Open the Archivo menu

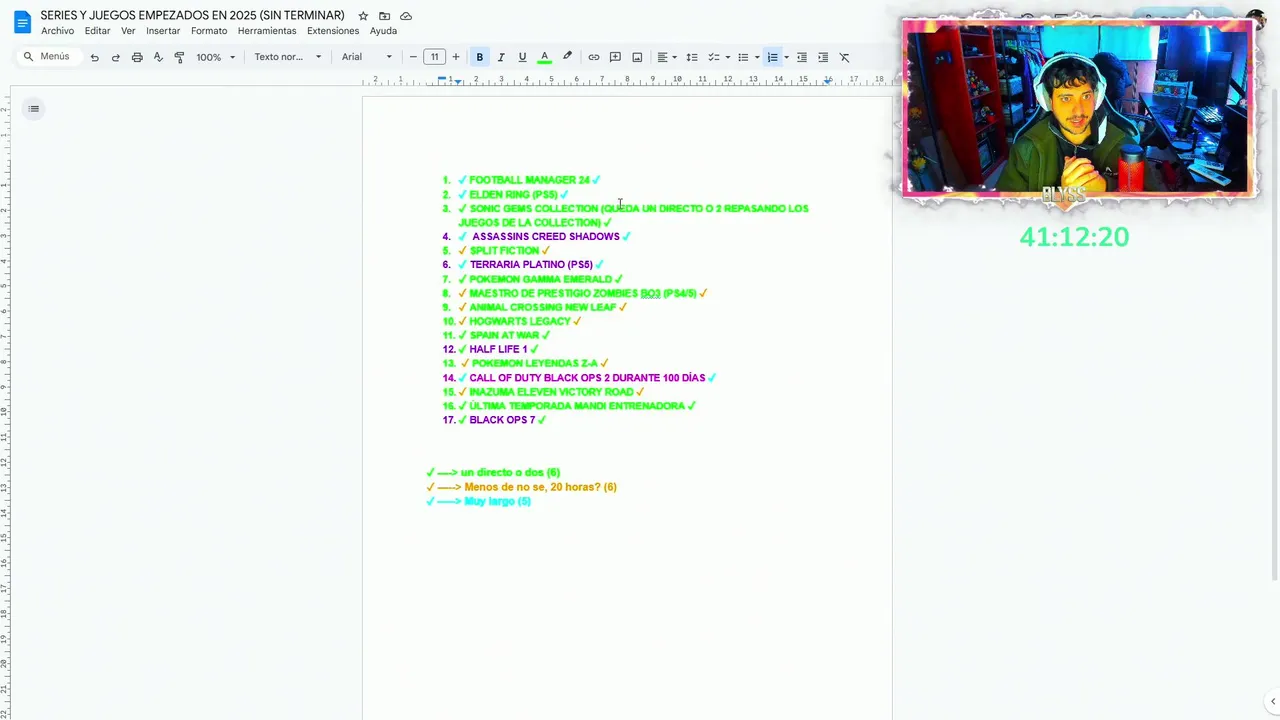pyautogui.click(x=57, y=31)
